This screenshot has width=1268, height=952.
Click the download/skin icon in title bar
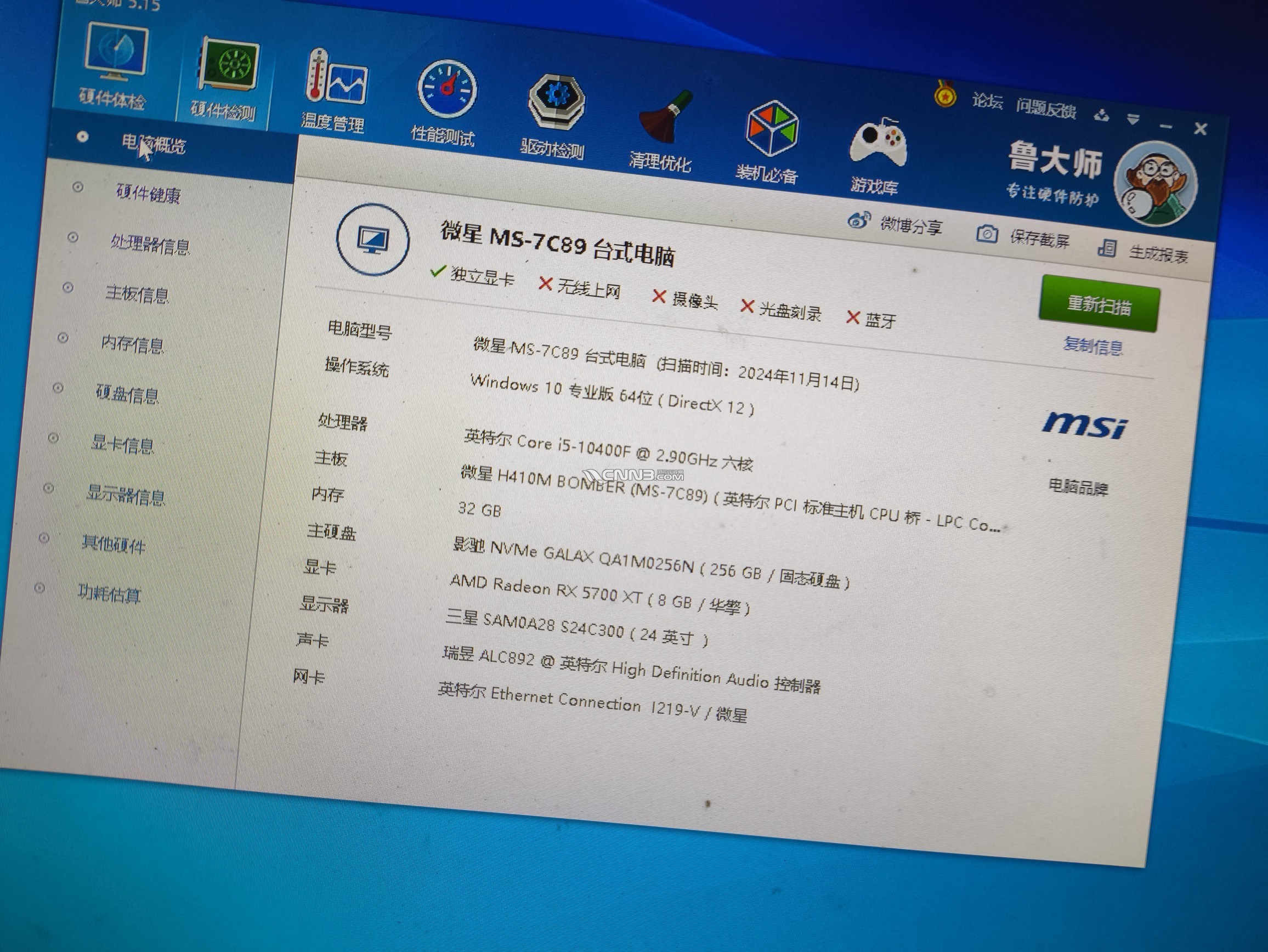[1101, 115]
